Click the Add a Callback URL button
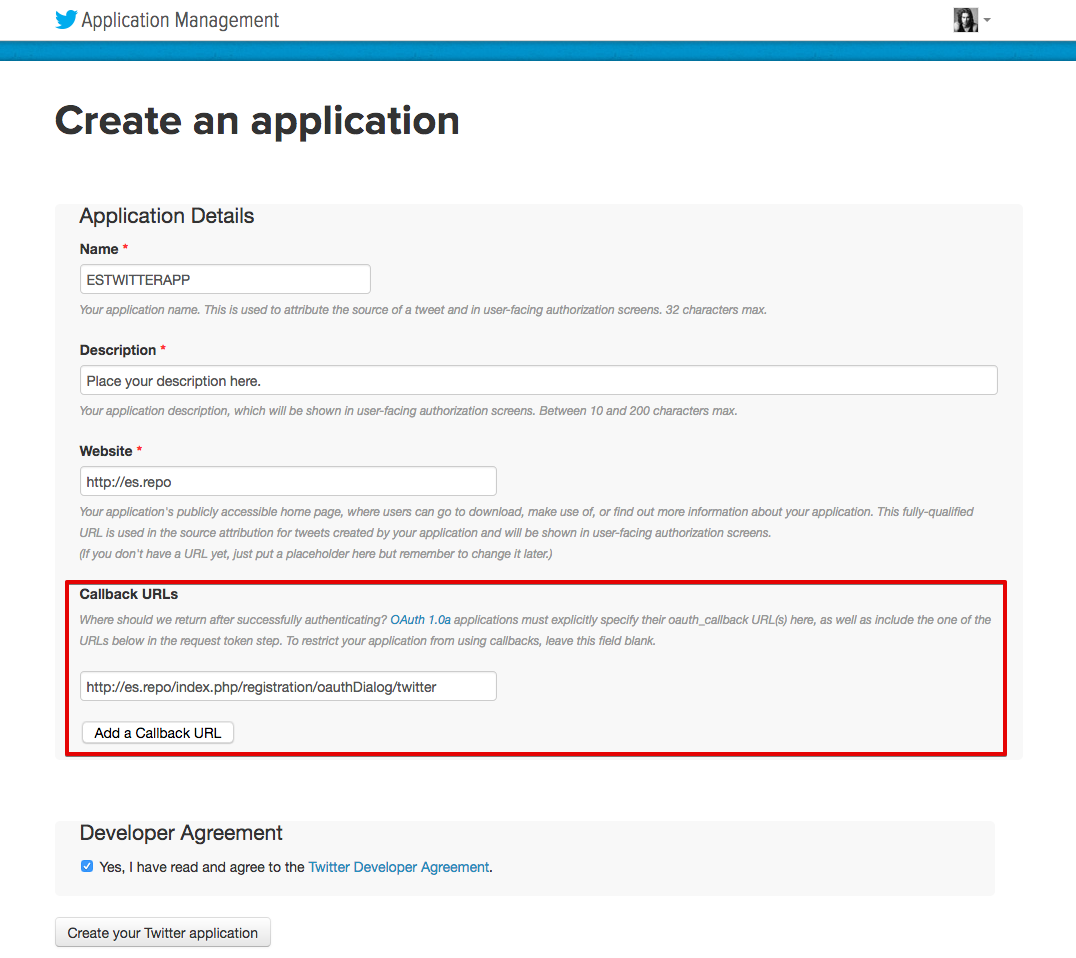 (158, 733)
